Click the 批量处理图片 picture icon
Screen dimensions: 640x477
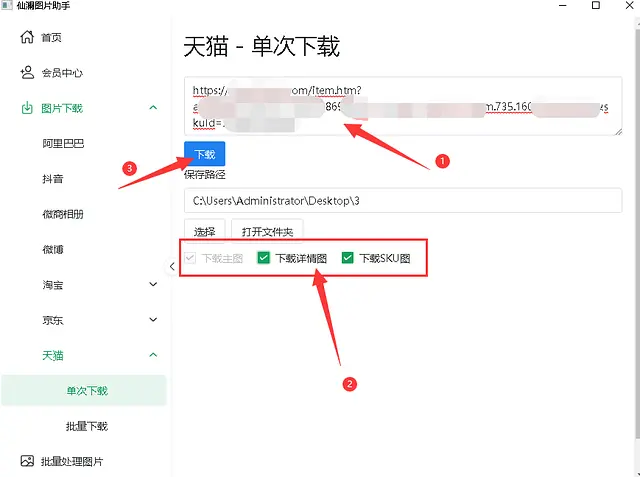27,461
